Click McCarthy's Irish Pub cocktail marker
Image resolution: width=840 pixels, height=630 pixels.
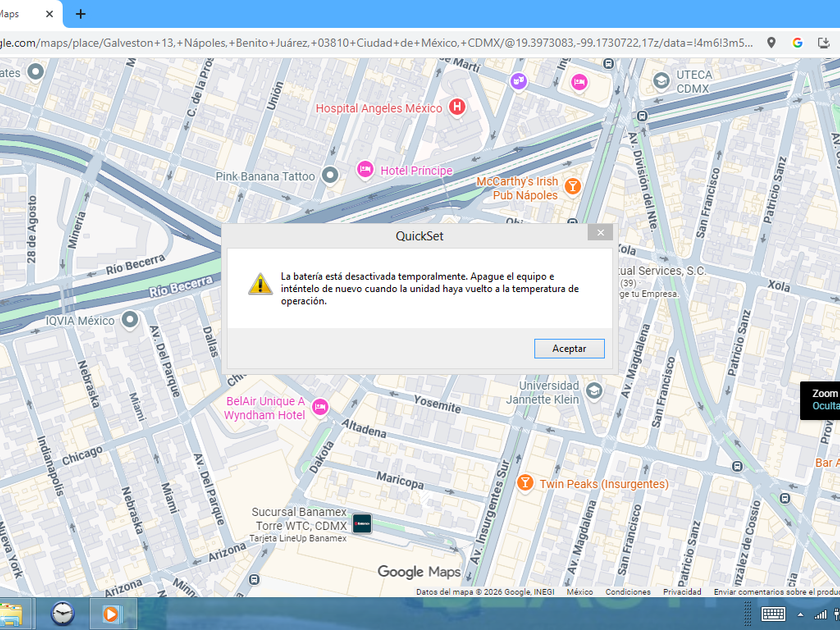click(x=573, y=186)
